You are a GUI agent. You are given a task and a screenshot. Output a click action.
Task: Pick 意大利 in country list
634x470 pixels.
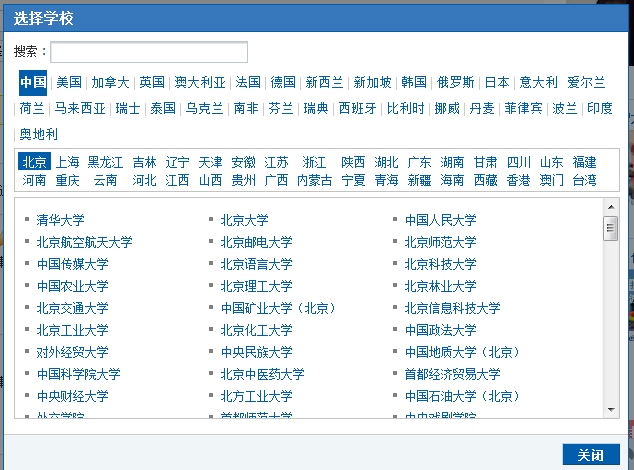tap(538, 83)
